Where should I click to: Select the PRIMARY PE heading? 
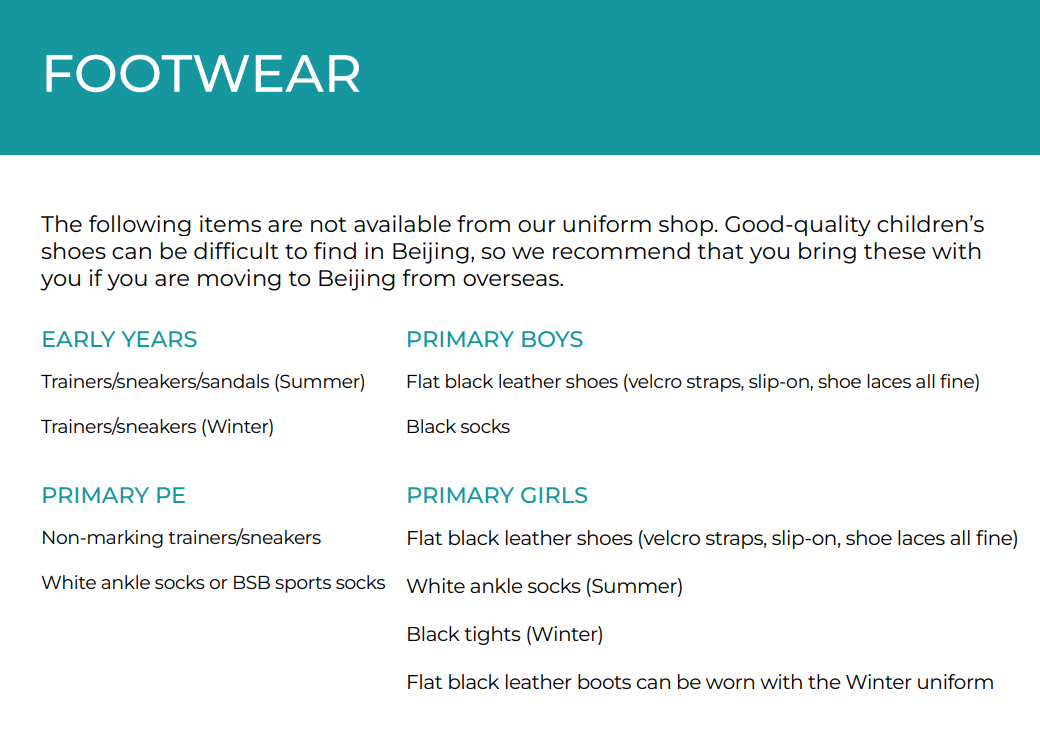[113, 495]
